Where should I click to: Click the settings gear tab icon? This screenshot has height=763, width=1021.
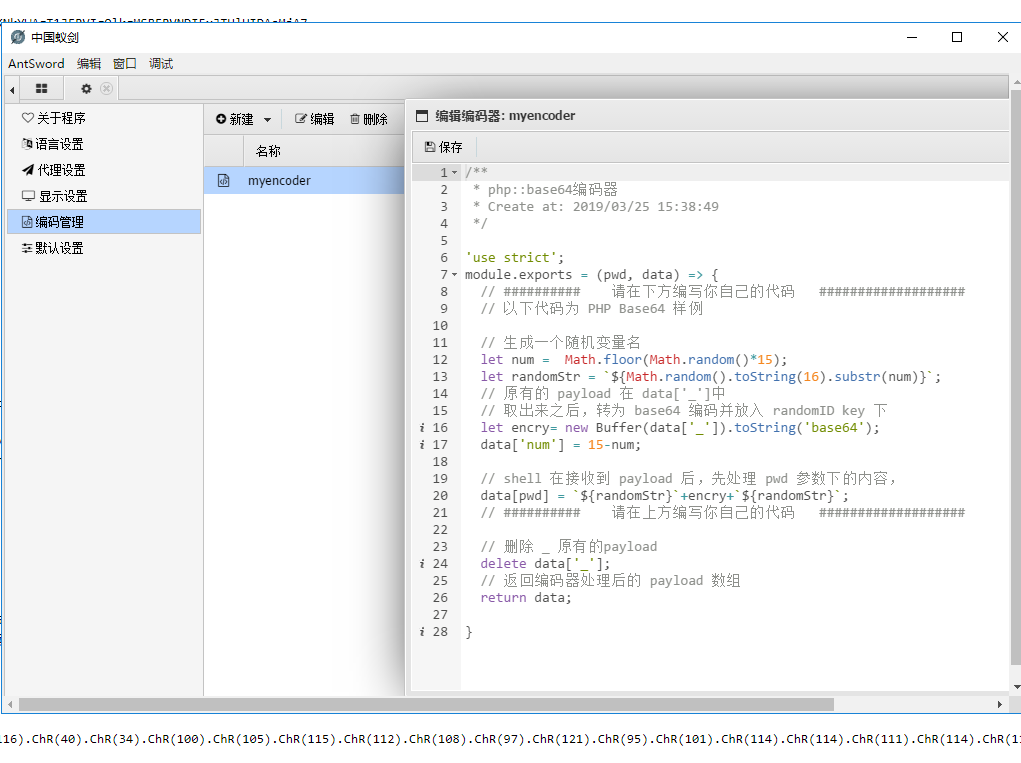coord(86,89)
